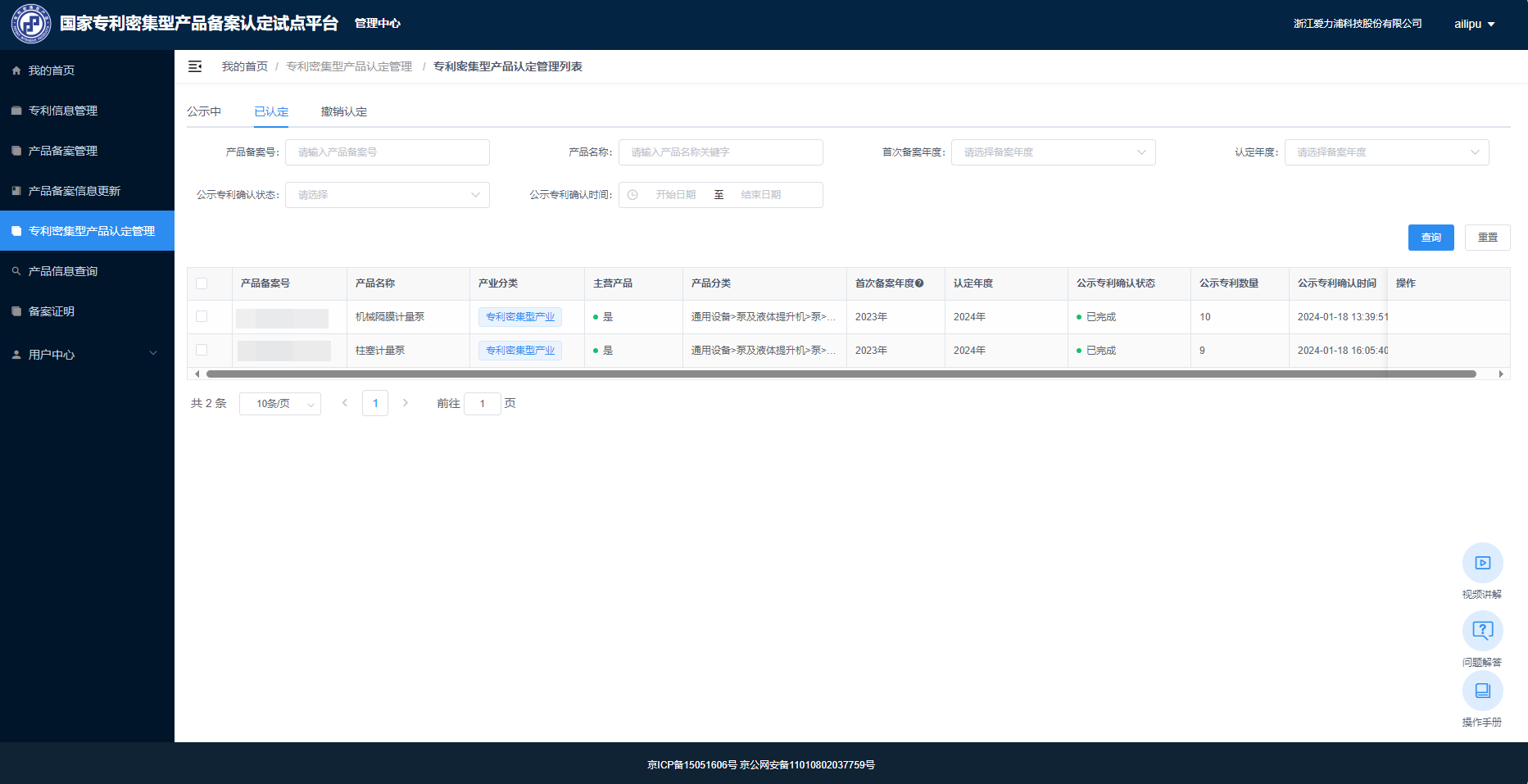Toggle the sidebar collapse hamburger icon
Screen dimensions: 1528x784
point(195,66)
